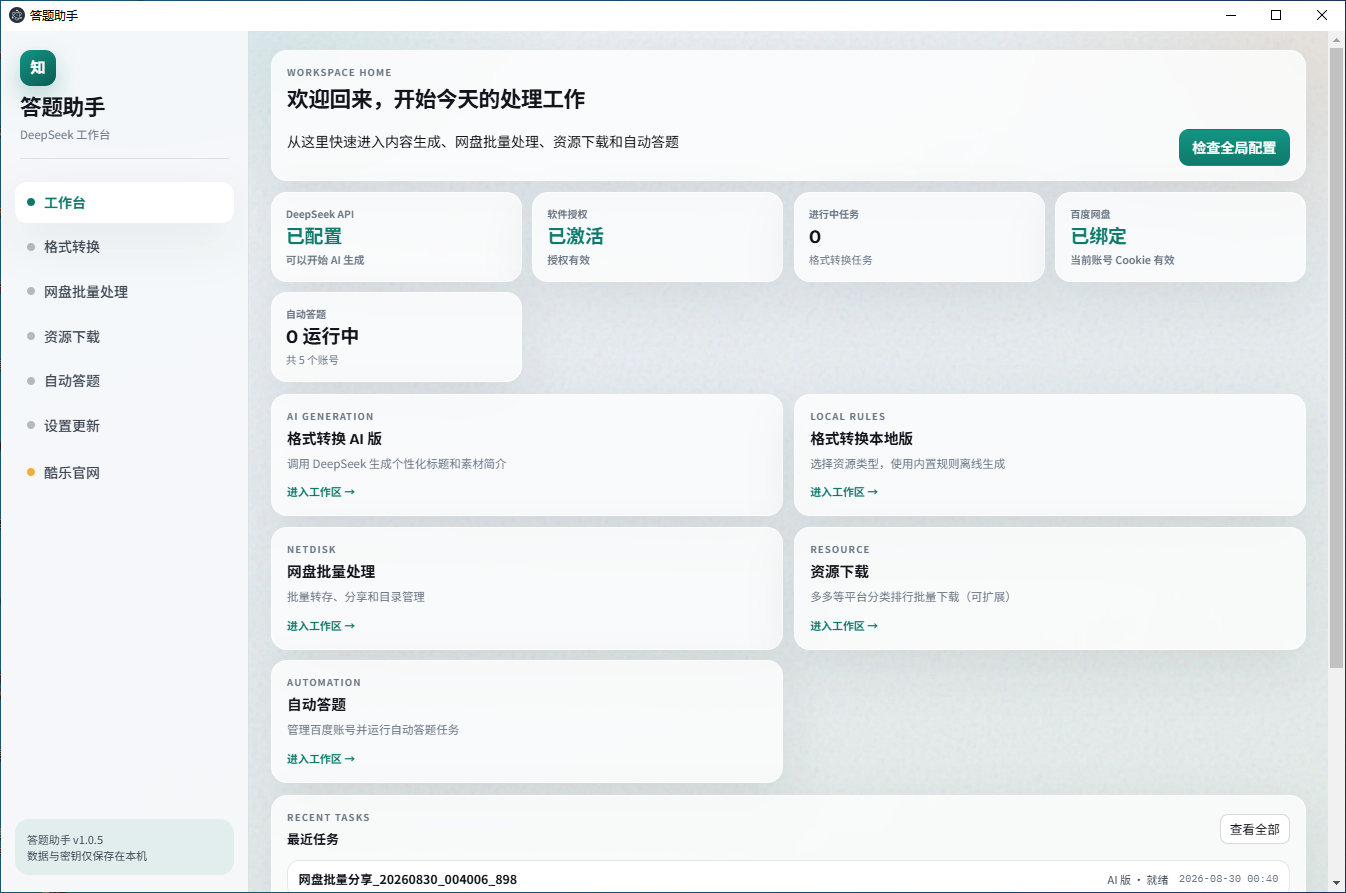The height and width of the screenshot is (893, 1346).
Task: Open the 软件授权 已激活 status card
Action: (x=657, y=237)
